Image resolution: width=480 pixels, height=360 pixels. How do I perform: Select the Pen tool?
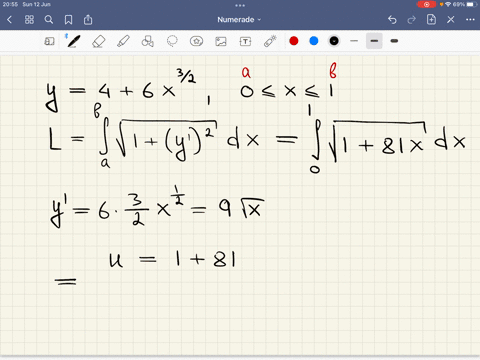[73, 41]
